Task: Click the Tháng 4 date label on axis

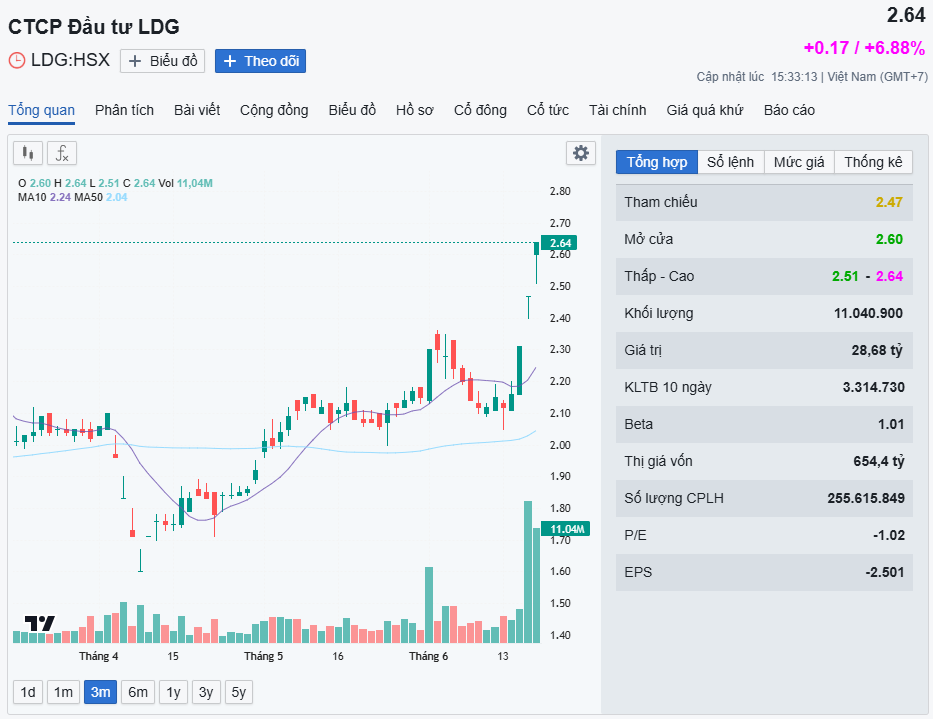Action: coord(99,656)
